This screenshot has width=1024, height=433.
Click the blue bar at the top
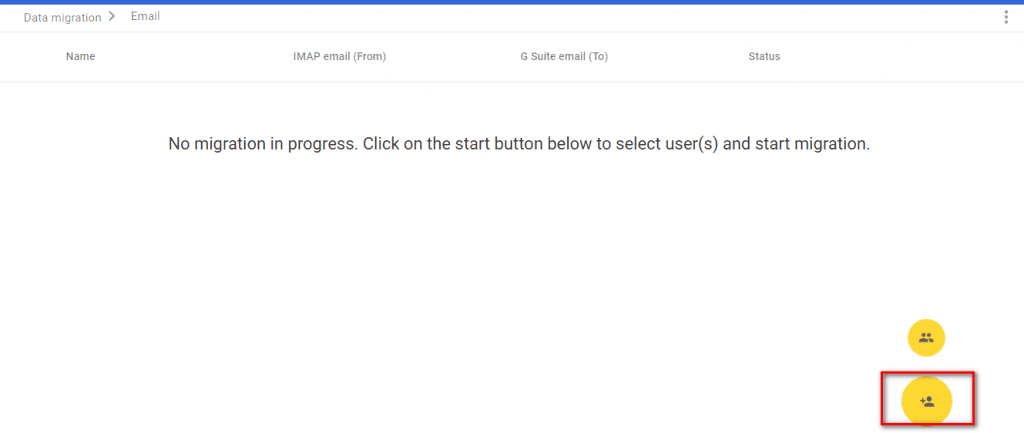point(512,2)
